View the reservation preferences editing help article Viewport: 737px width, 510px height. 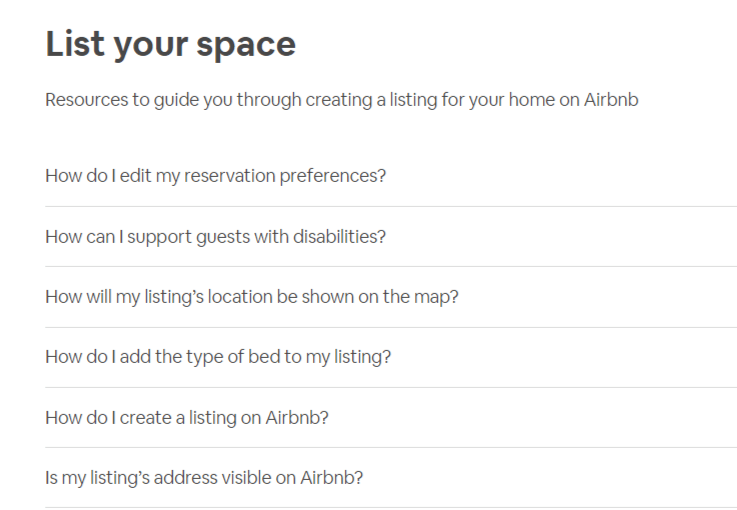(215, 176)
